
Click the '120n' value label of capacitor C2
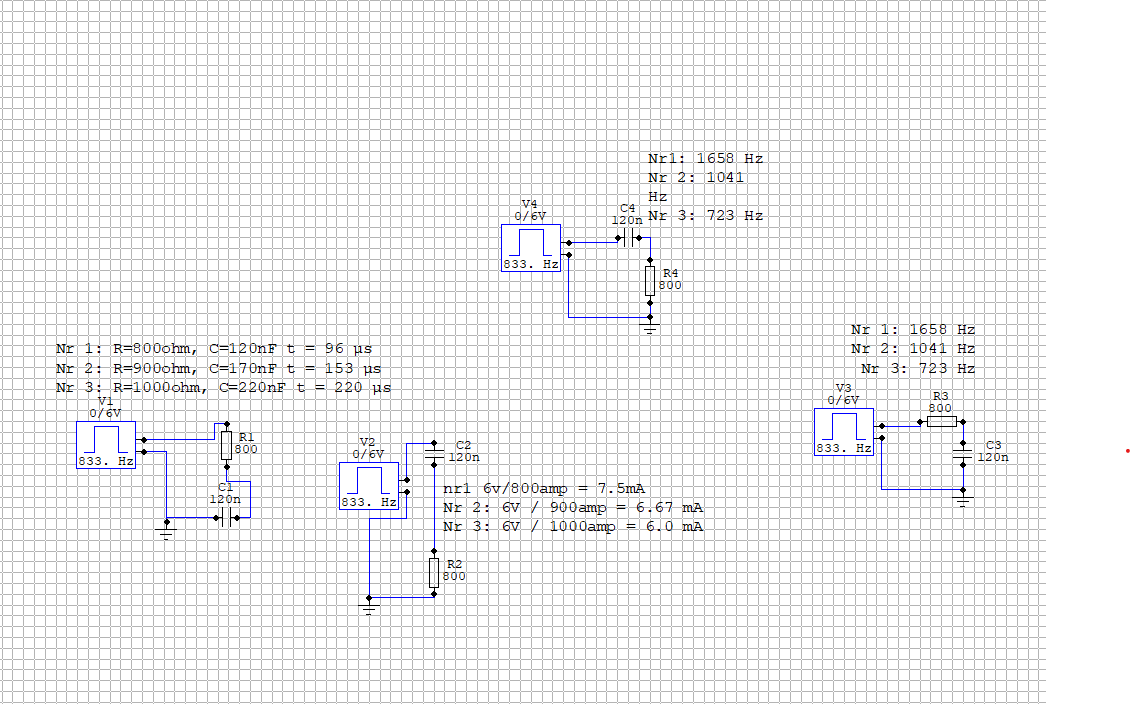464,457
